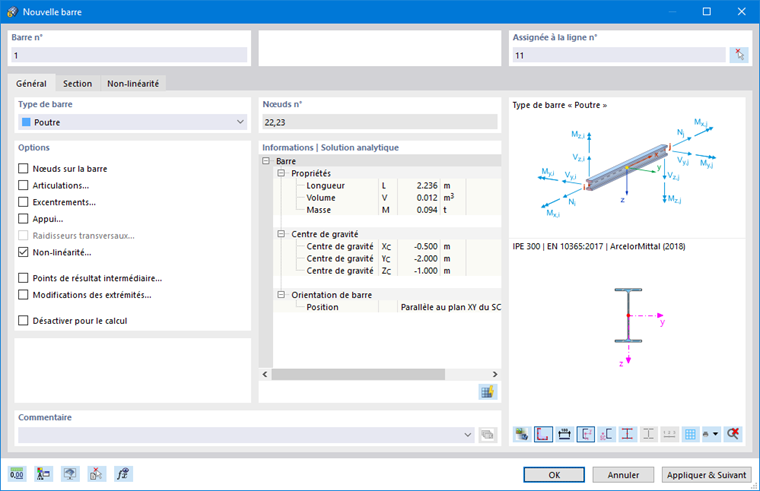Check the Excentrements... option
Viewport: 760px width, 491px height.
[x=23, y=202]
